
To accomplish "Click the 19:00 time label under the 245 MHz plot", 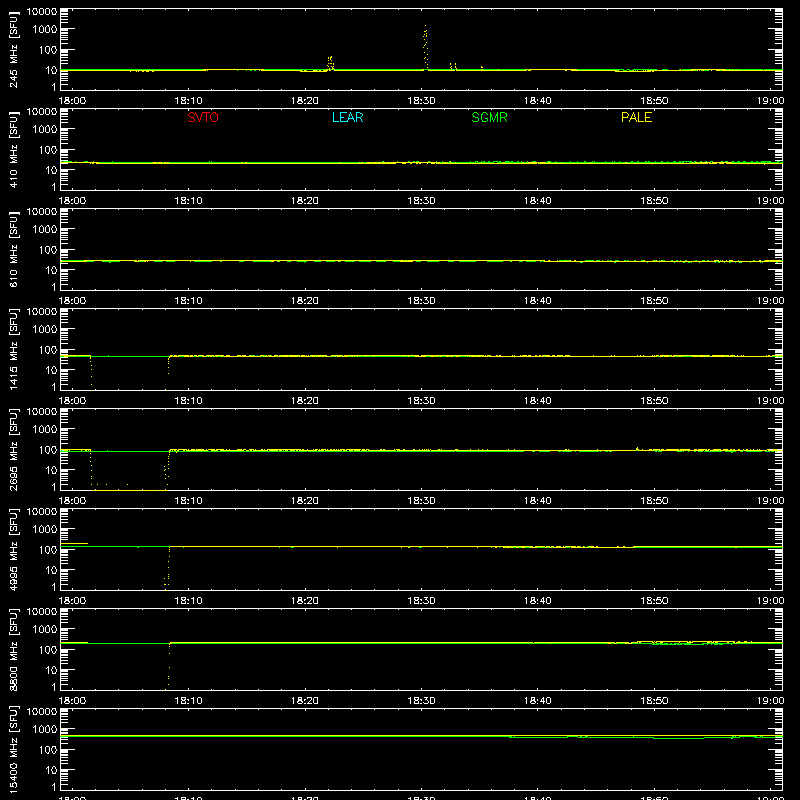I will 770,101.
